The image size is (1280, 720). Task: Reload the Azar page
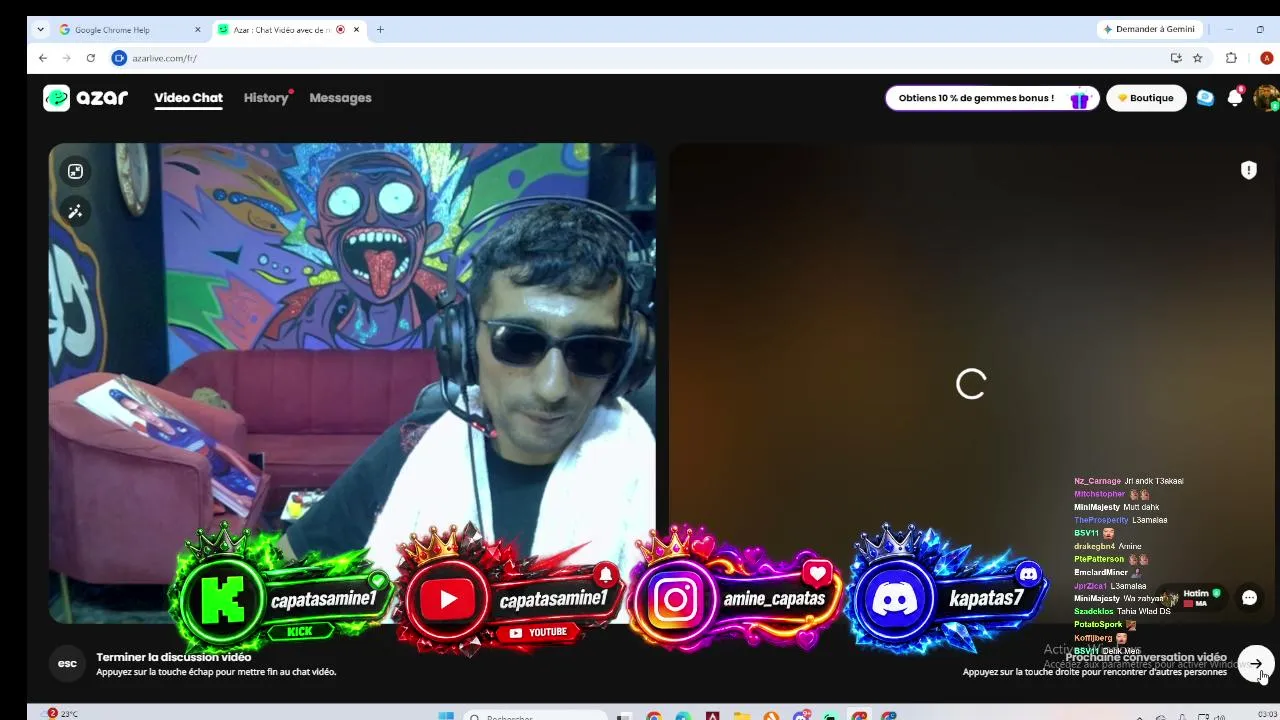90,58
